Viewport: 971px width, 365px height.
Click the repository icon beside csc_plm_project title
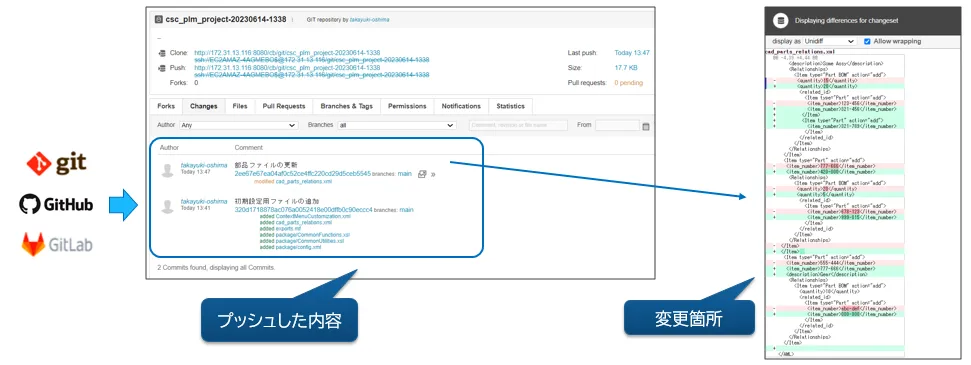click(x=159, y=19)
